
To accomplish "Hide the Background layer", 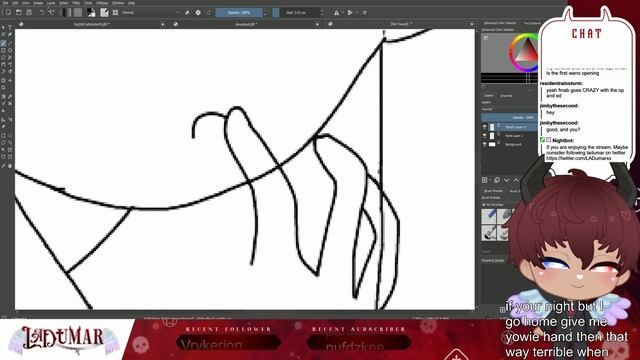I will pyautogui.click(x=485, y=144).
